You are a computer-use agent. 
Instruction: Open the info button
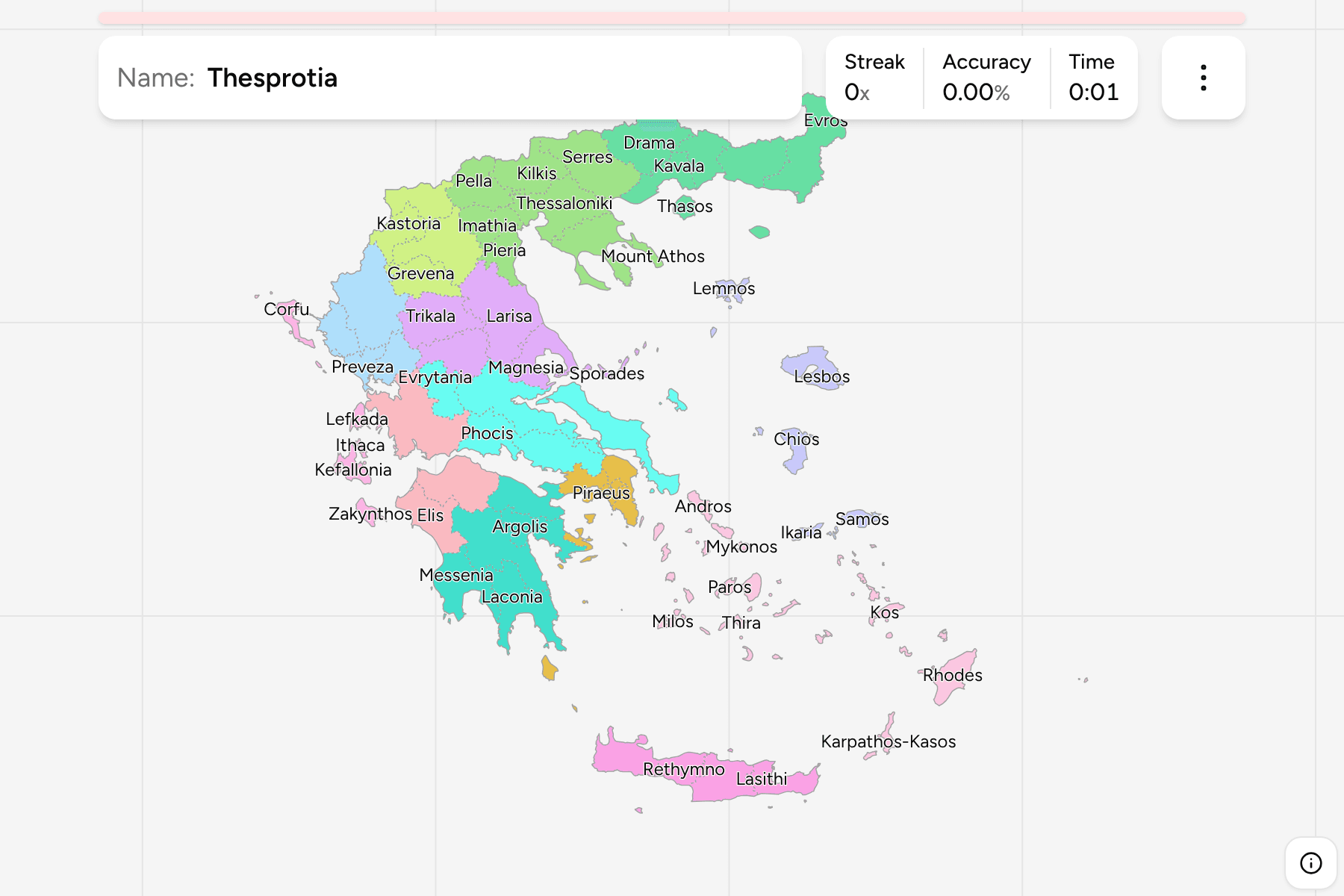[x=1310, y=863]
